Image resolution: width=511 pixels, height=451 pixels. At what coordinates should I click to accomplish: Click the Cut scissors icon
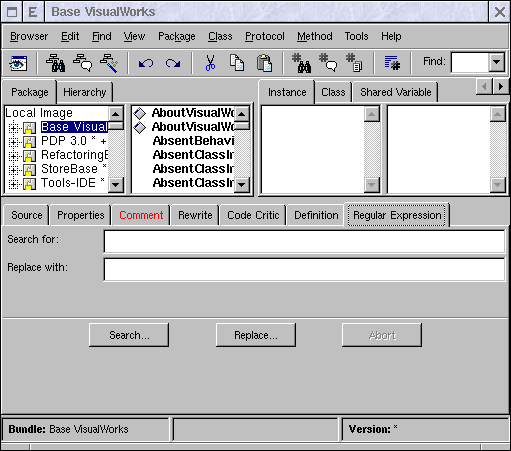tap(210, 63)
